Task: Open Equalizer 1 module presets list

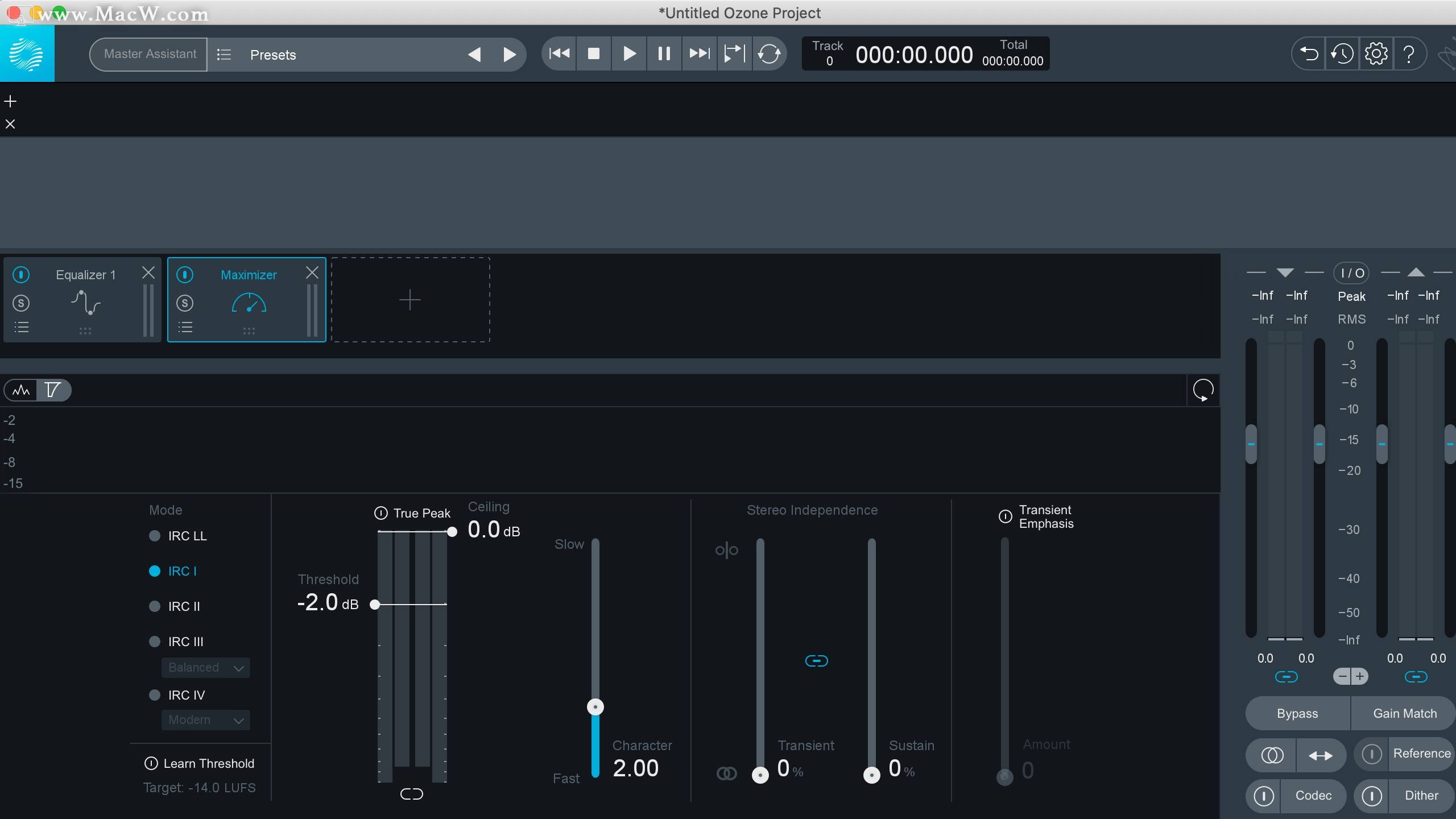Action: (21, 328)
